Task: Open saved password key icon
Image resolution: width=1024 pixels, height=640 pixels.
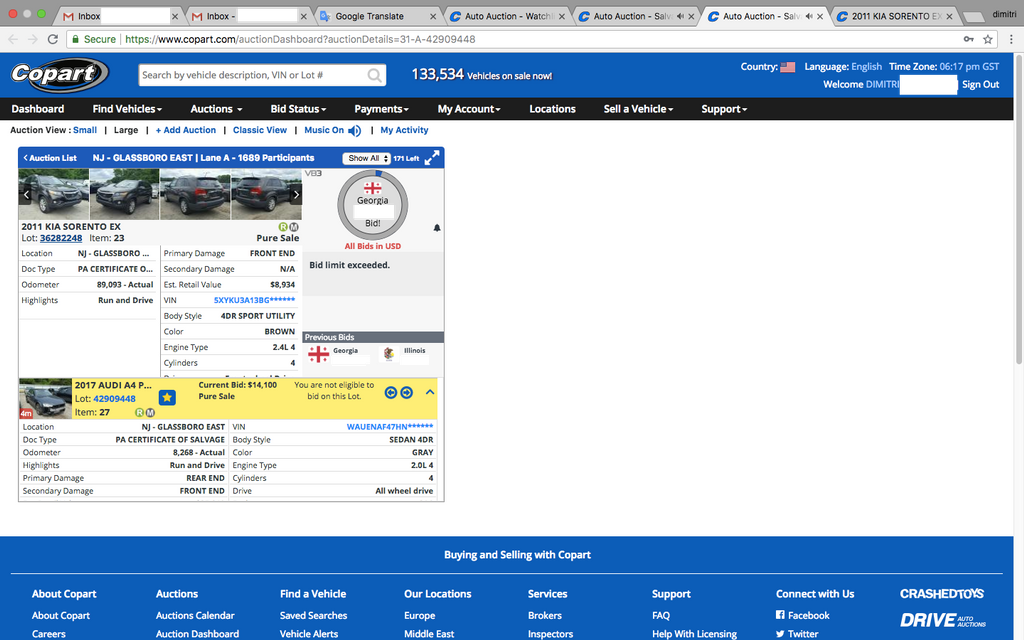Action: (968, 39)
